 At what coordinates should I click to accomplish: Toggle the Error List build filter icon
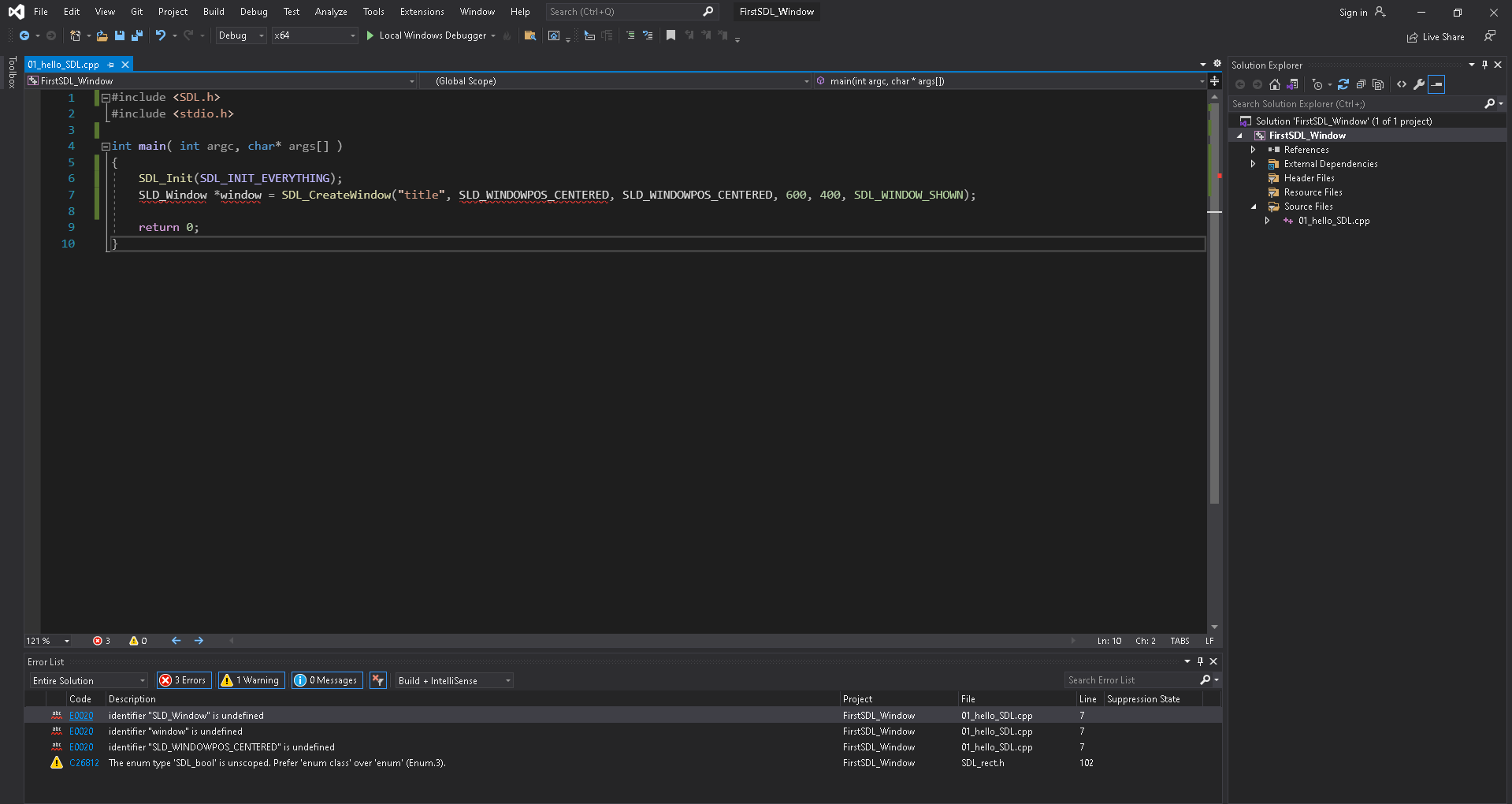378,680
